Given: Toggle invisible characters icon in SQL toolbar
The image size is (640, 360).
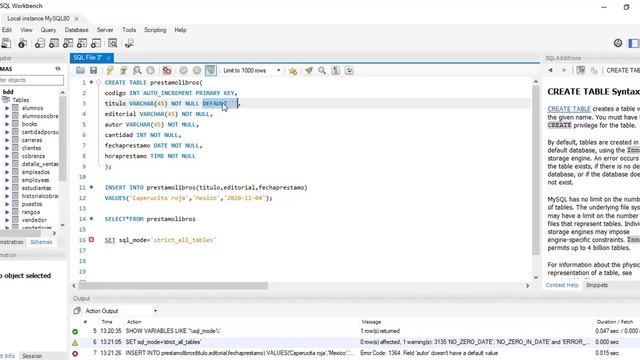Looking at the screenshot, I should [x=336, y=71].
